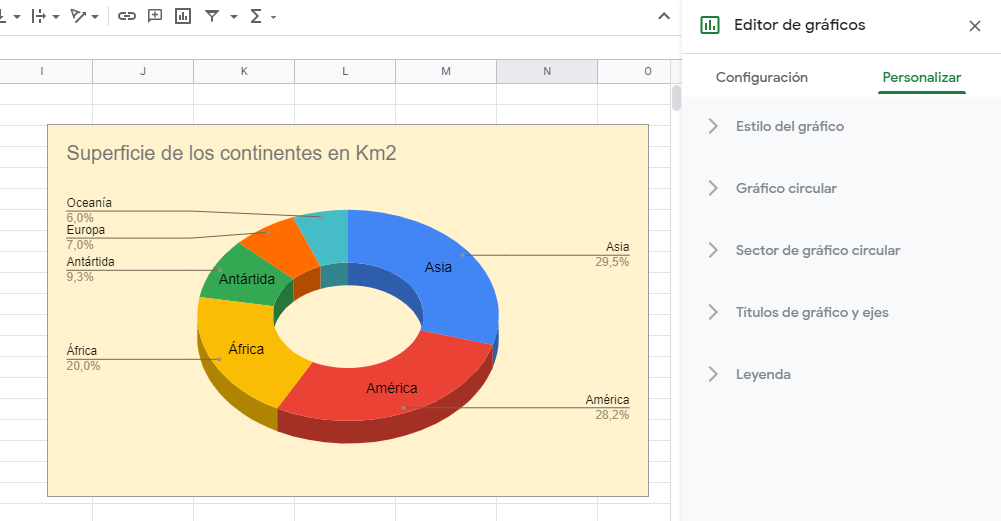Select the Personalizar tab
This screenshot has height=521, width=1001.
[921, 77]
